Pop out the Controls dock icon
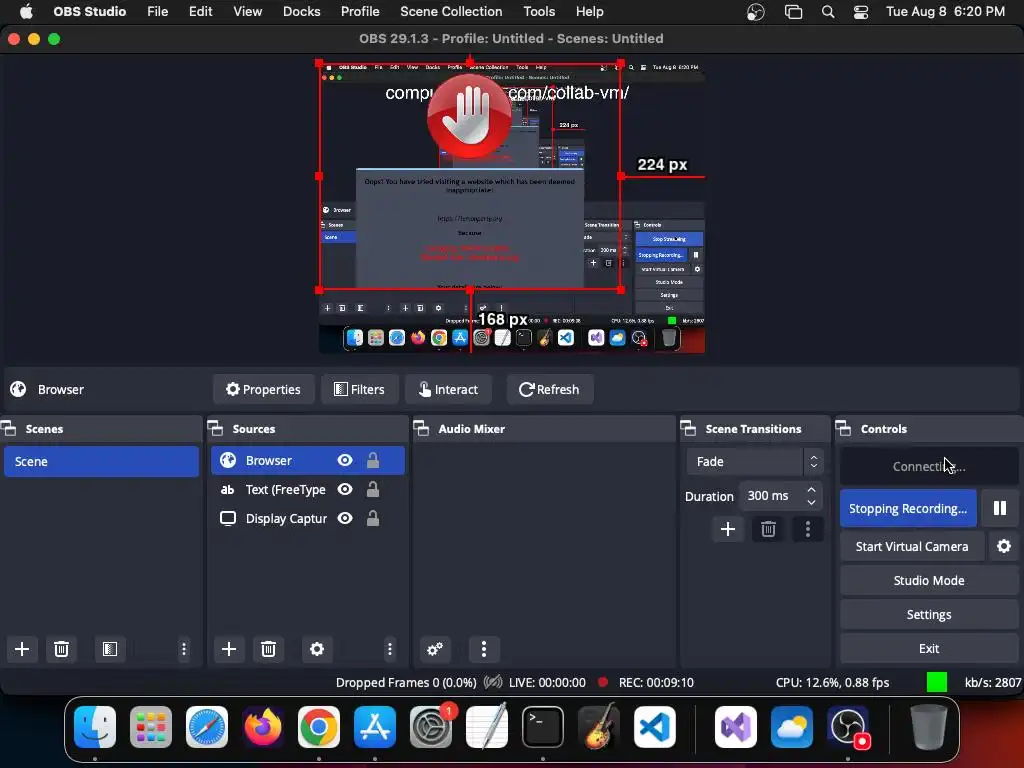The height and width of the screenshot is (768, 1024). pos(844,428)
